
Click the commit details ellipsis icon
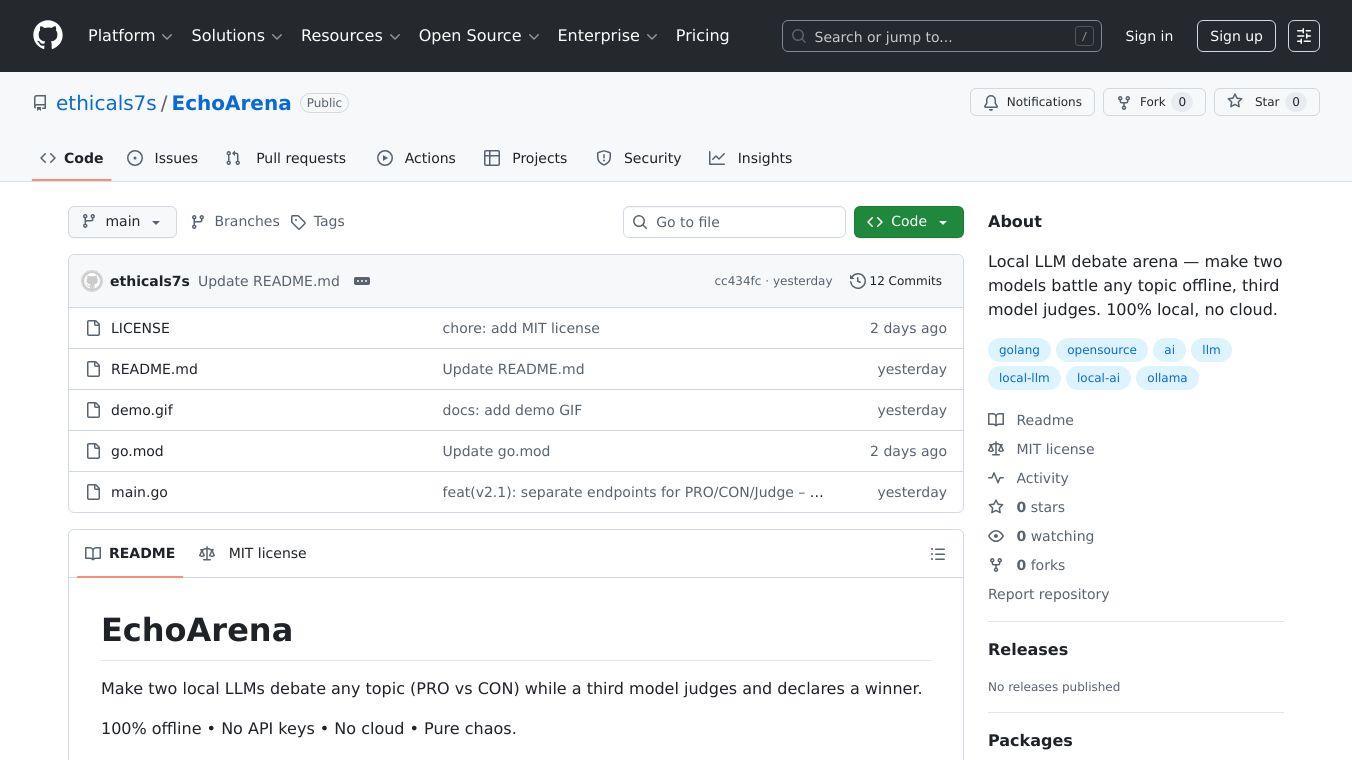pos(362,281)
